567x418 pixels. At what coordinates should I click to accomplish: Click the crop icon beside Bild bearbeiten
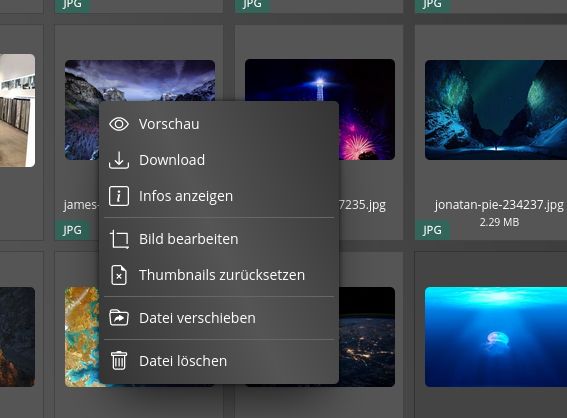(x=119, y=239)
